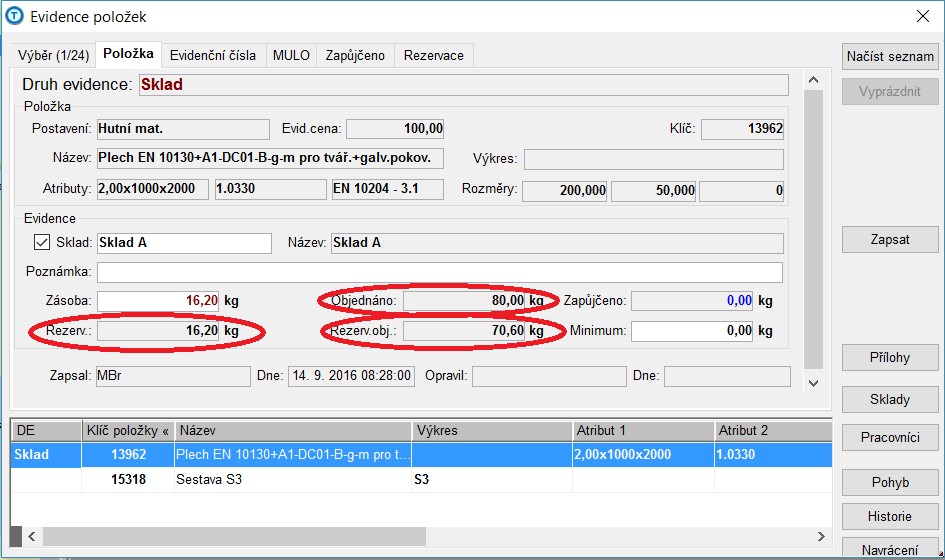945x560 pixels.
Task: Sort by the Atribut 1 column header
Action: coord(643,430)
